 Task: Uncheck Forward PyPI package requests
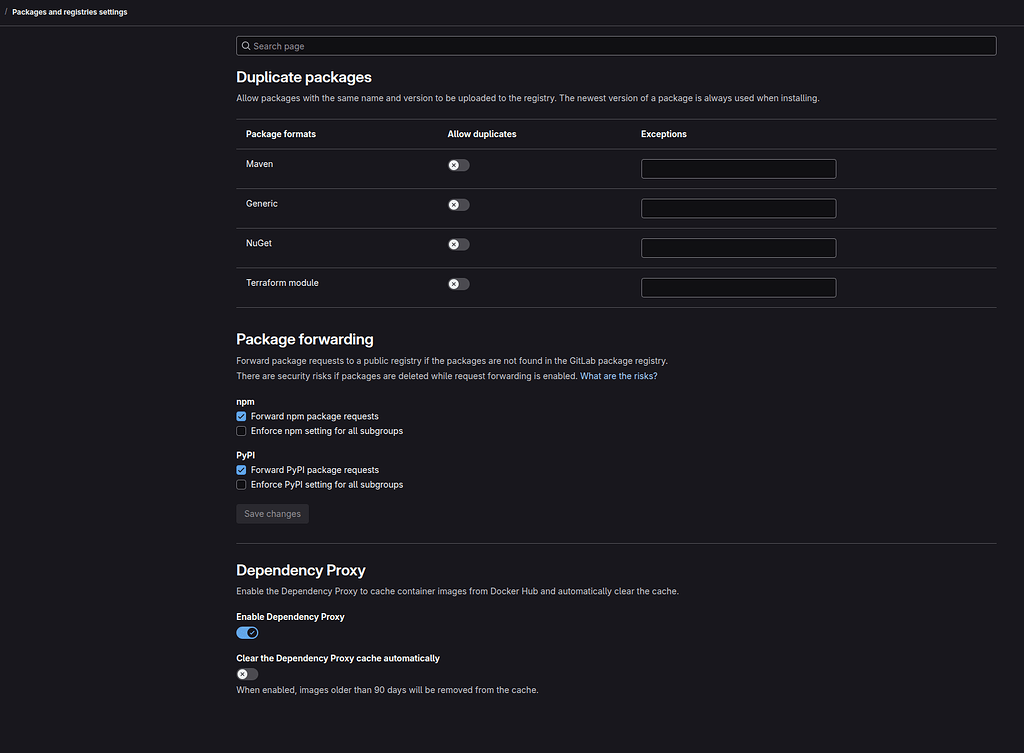click(x=240, y=469)
